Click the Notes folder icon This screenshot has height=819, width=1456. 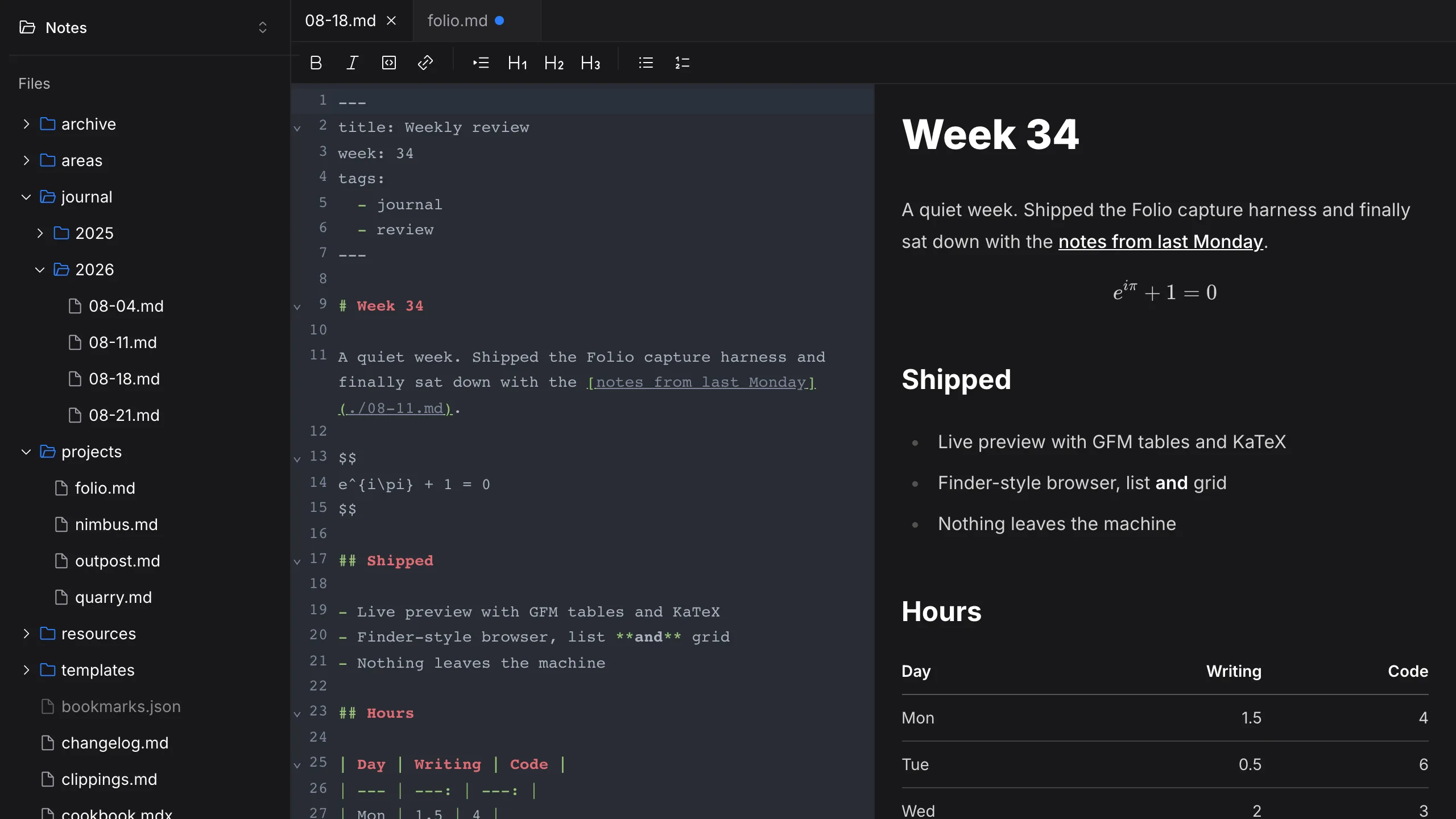click(x=27, y=27)
